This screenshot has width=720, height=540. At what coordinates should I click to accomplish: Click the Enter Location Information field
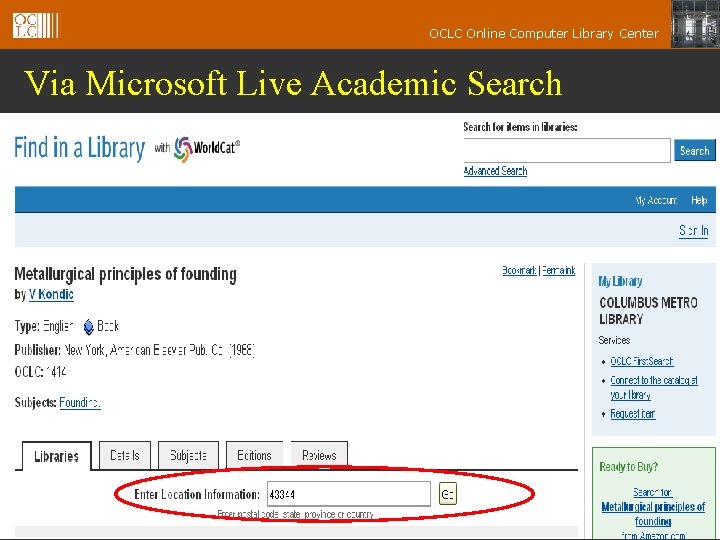click(349, 494)
